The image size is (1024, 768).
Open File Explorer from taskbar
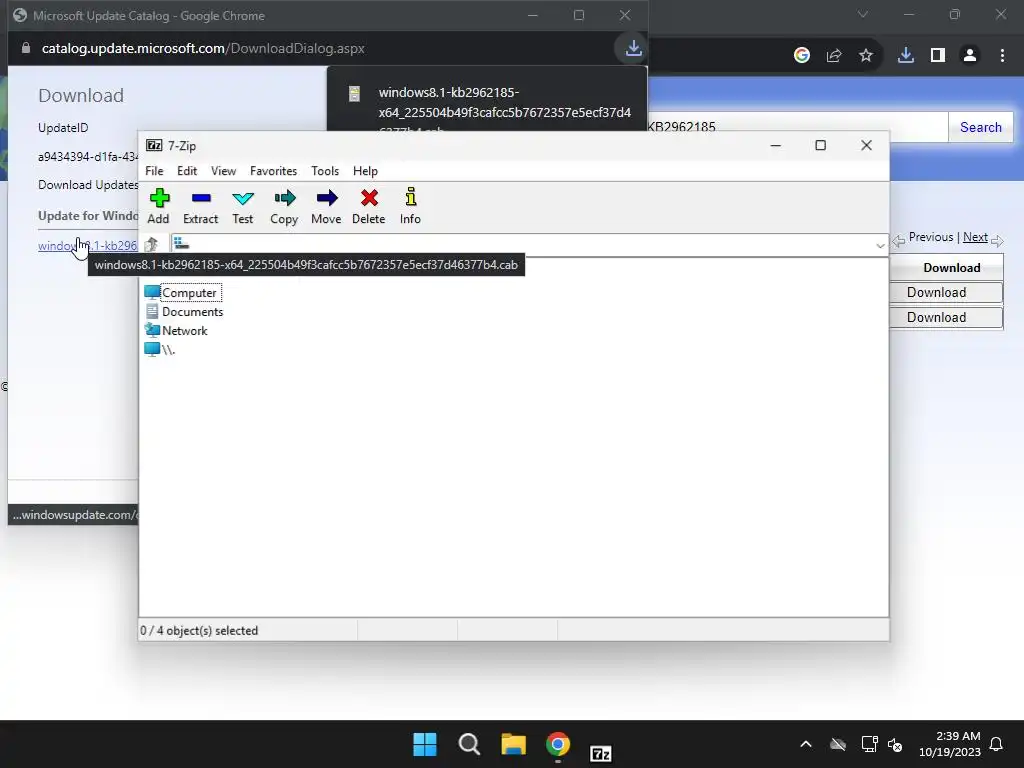(513, 744)
